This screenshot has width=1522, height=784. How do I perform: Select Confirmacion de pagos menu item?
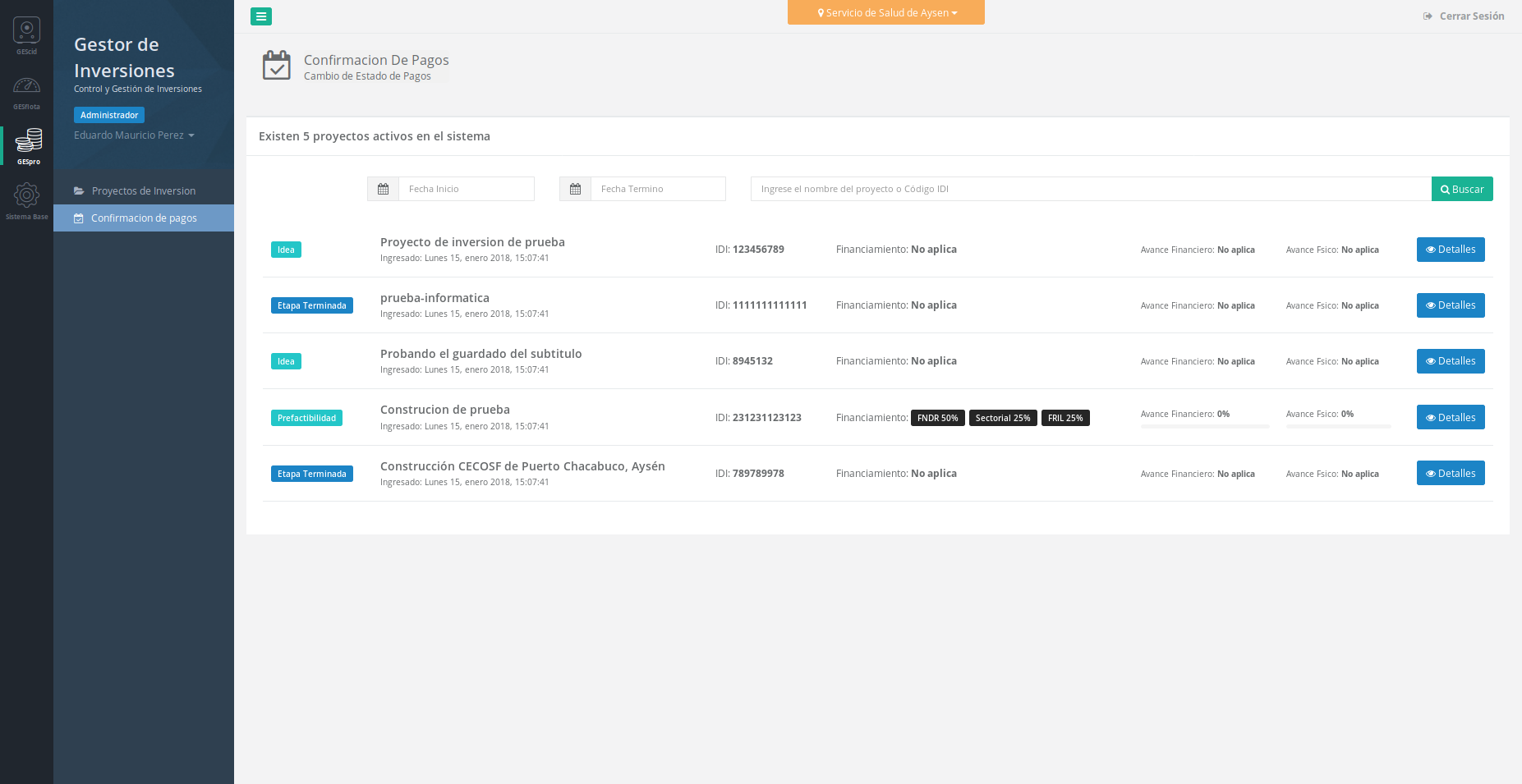point(143,218)
